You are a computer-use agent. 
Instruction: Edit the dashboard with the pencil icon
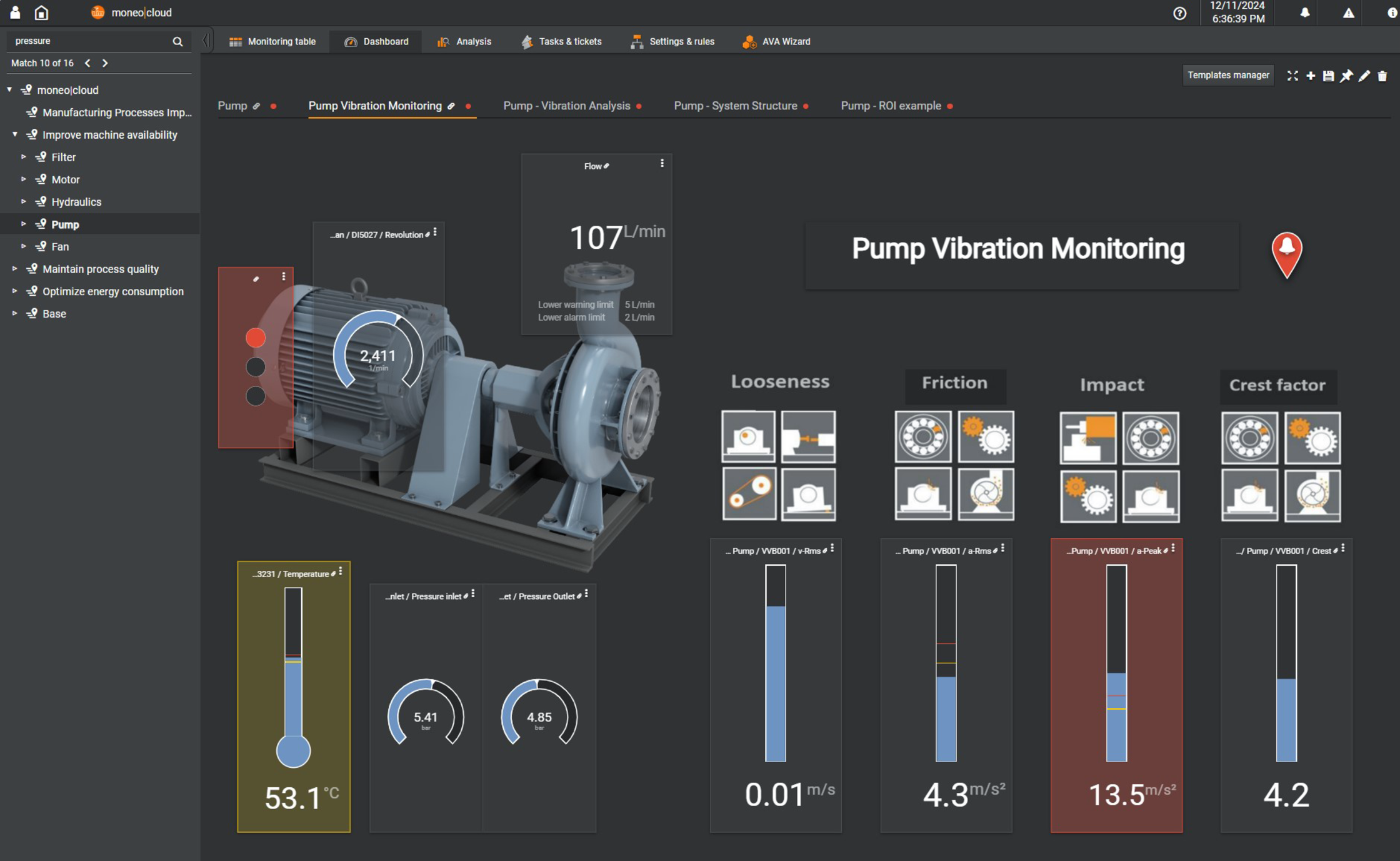(x=1365, y=75)
